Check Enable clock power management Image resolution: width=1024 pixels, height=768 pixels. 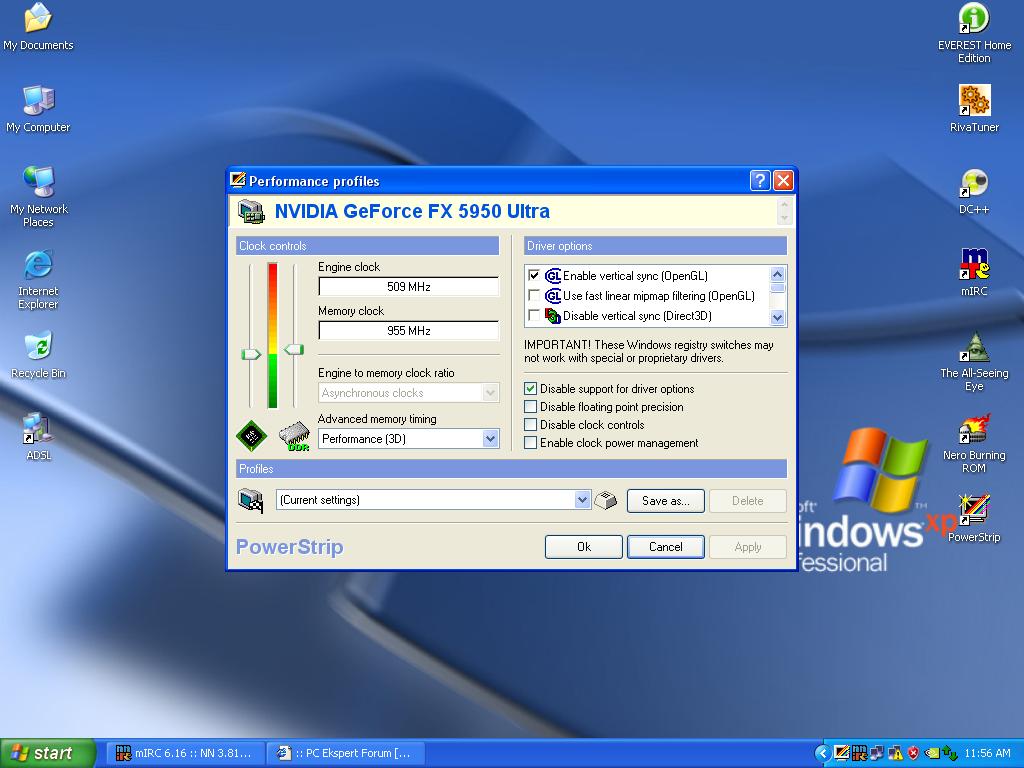pos(531,443)
